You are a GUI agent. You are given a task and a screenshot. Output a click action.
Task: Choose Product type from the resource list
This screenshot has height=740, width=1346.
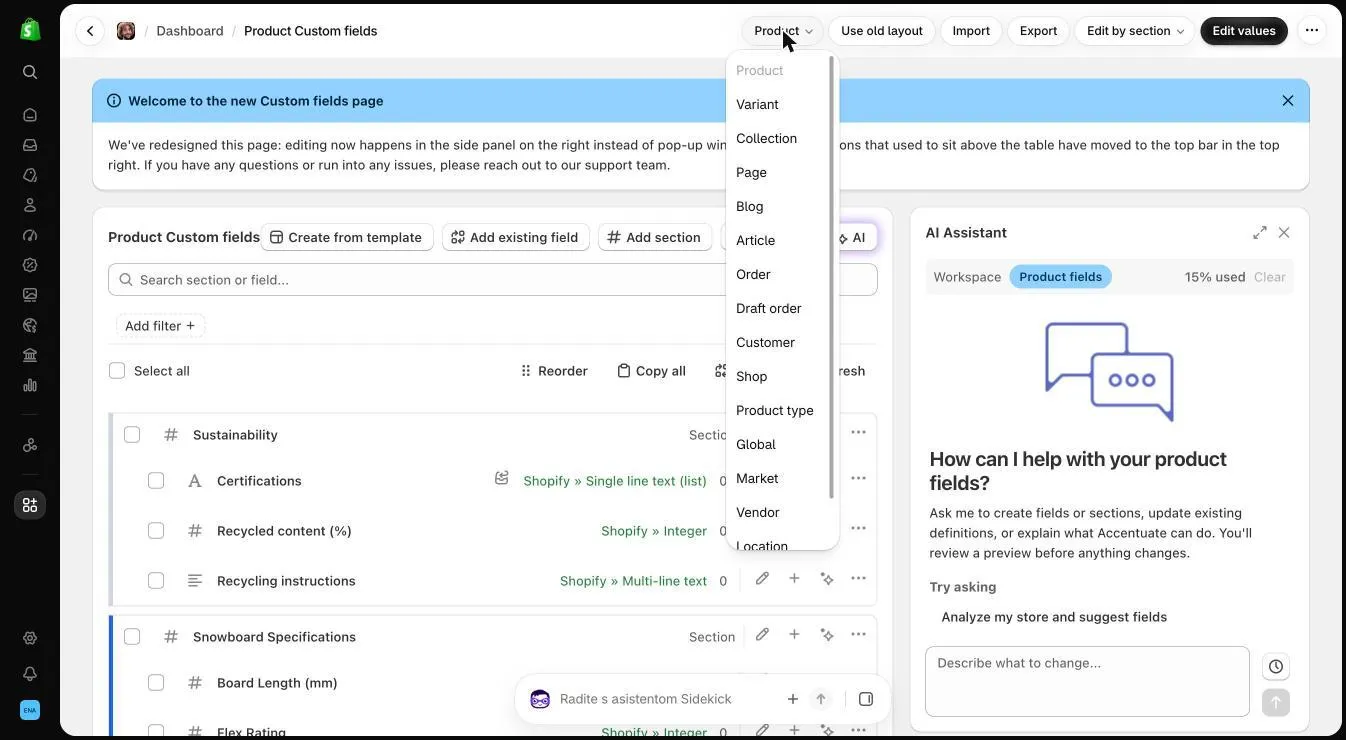(774, 410)
